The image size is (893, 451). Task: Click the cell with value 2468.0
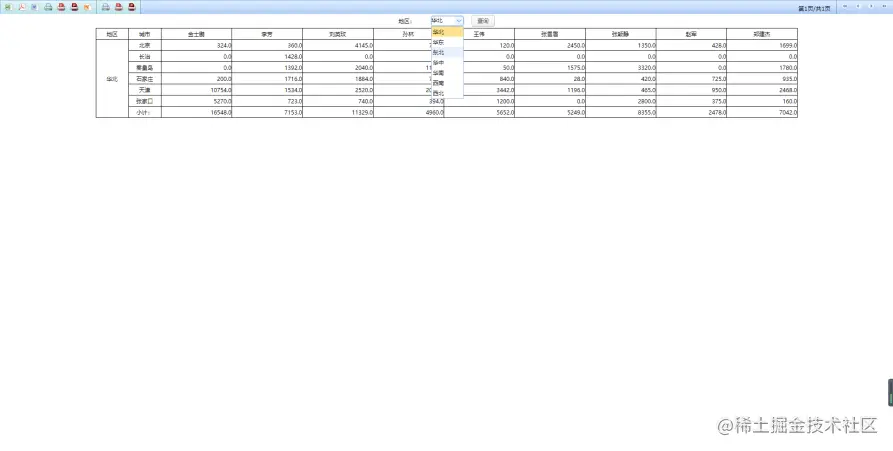click(762, 90)
